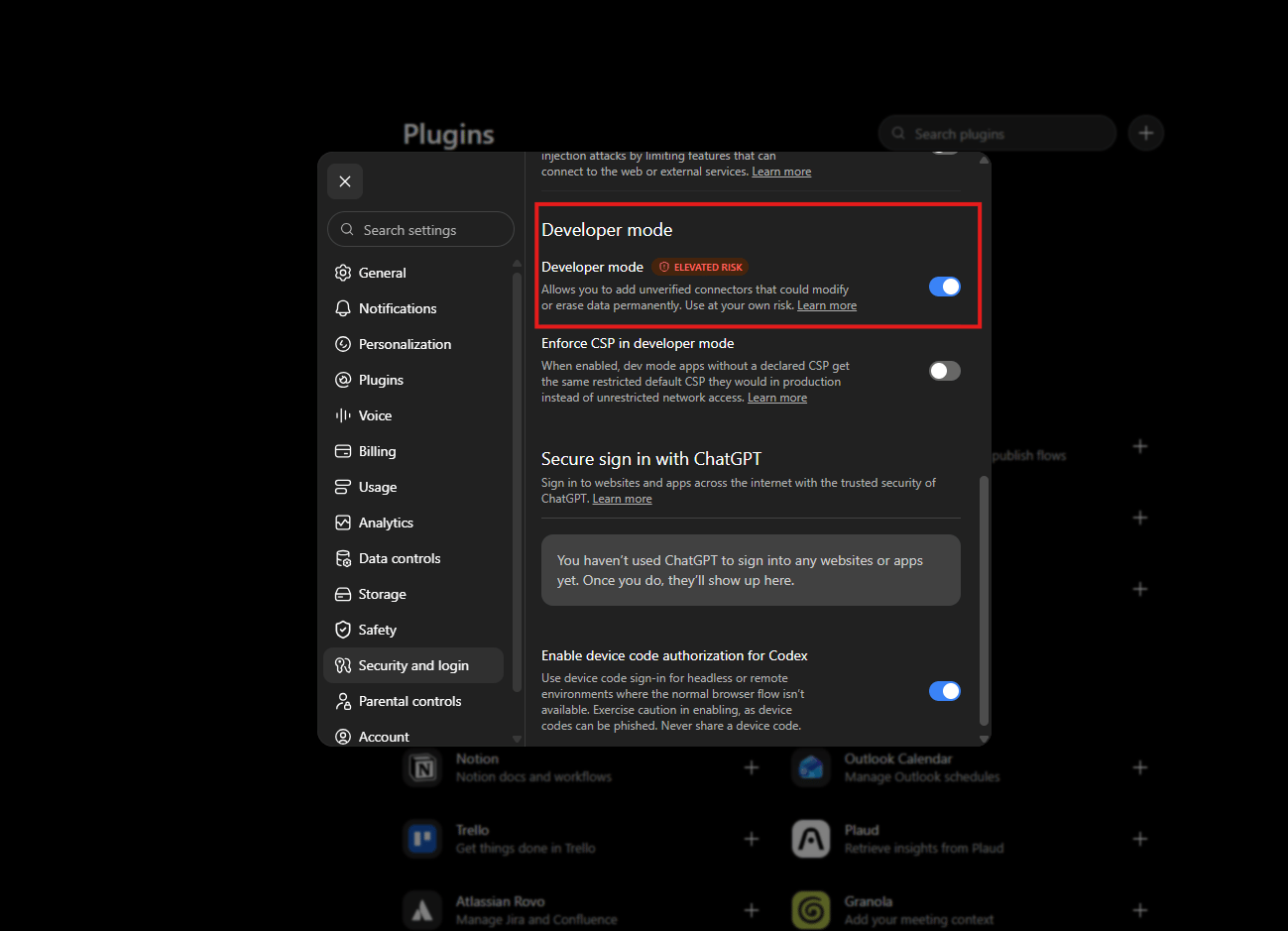The height and width of the screenshot is (931, 1288).
Task: Open Learn more link for Enforce CSP
Action: pyautogui.click(x=777, y=398)
